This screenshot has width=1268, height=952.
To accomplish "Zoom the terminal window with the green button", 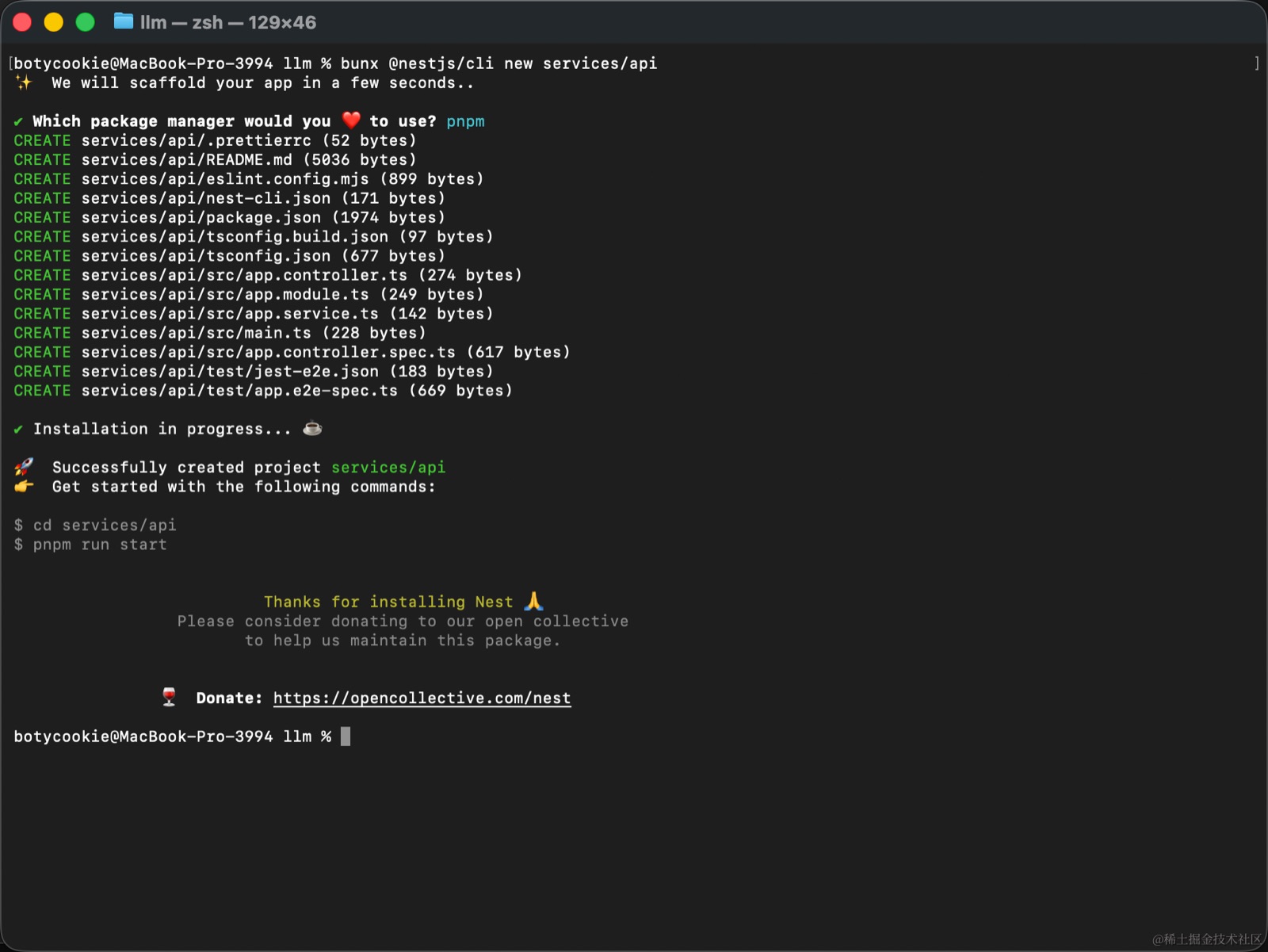I will (85, 22).
